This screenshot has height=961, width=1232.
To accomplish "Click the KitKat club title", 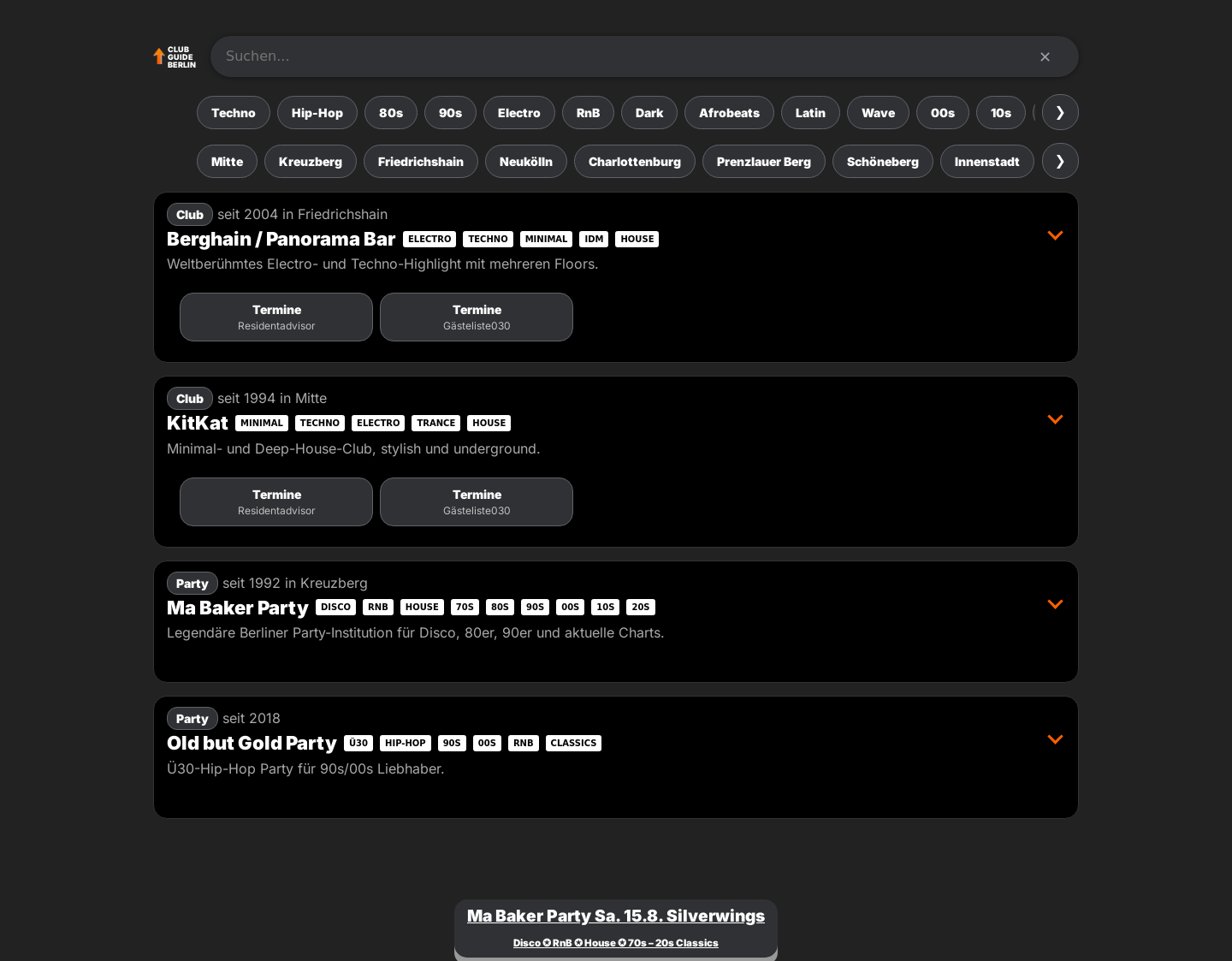I will tap(198, 423).
